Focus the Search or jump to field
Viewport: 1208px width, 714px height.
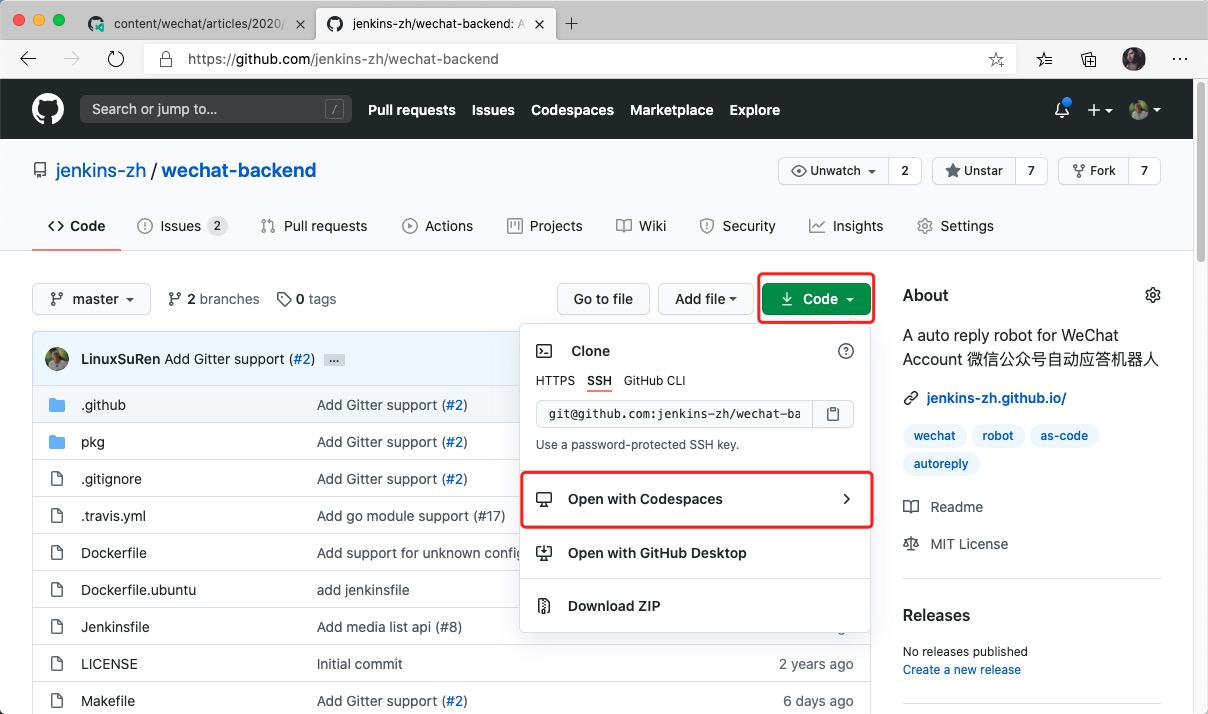pyautogui.click(x=216, y=110)
